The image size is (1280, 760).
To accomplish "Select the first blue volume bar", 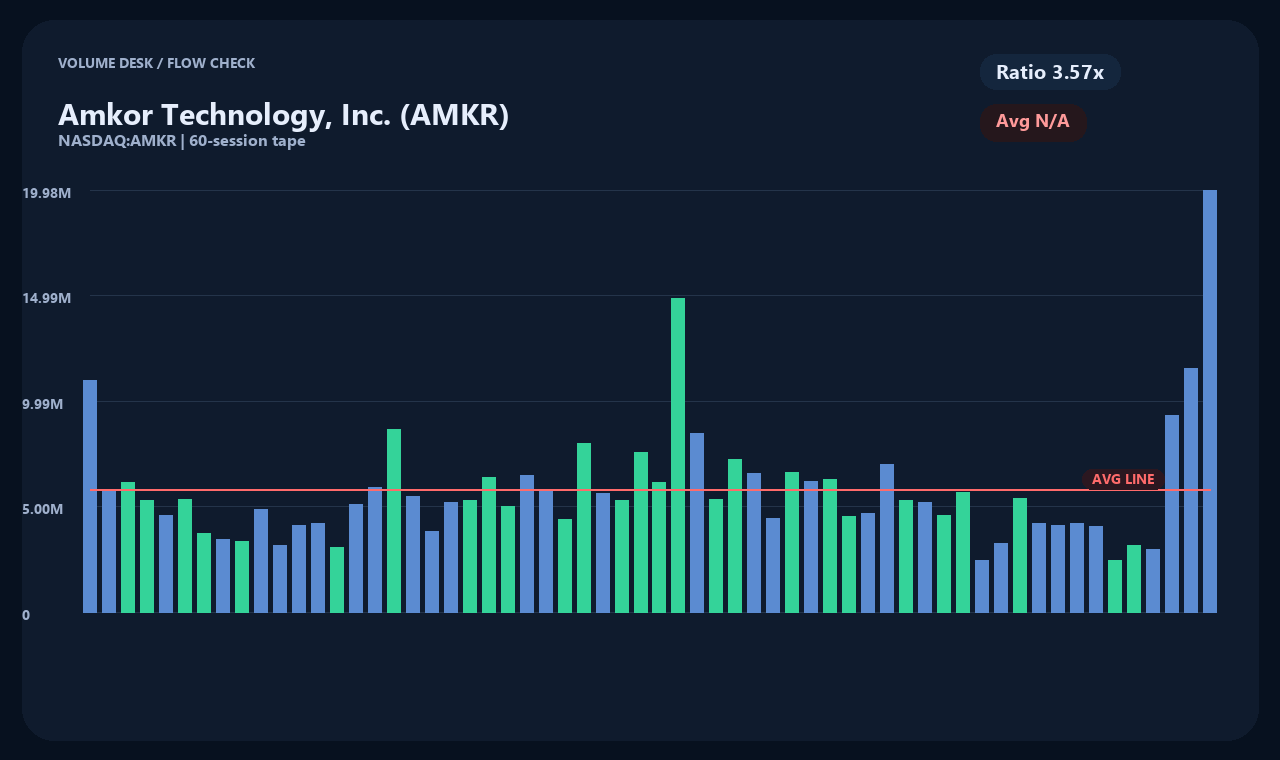I will pyautogui.click(x=90, y=496).
